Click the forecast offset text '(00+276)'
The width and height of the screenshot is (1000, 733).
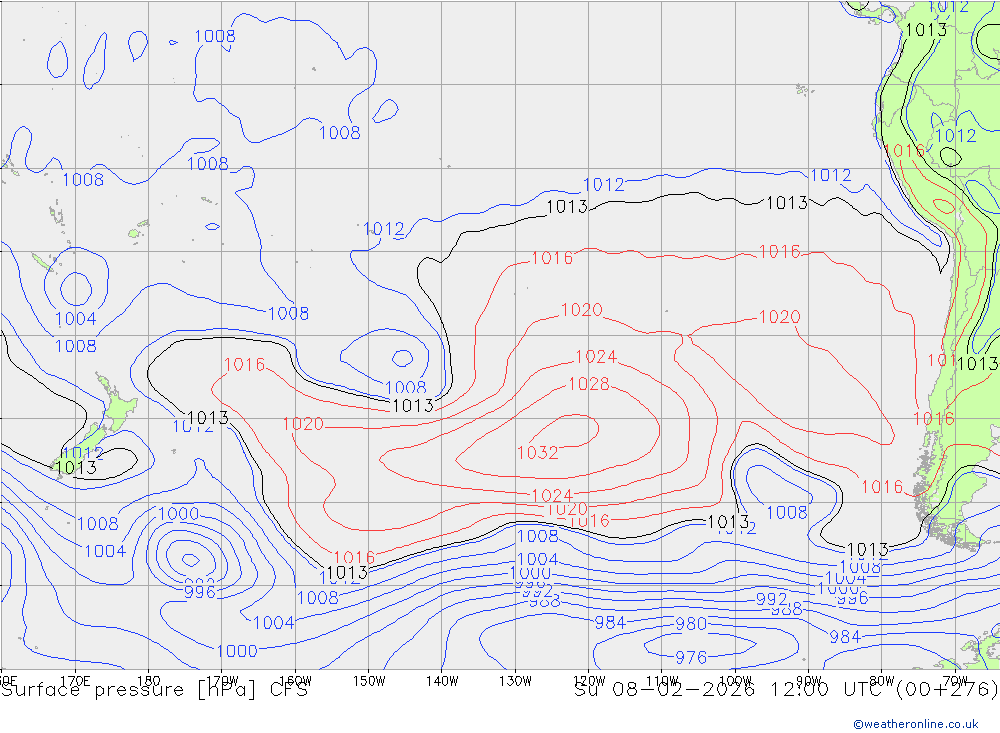[947, 690]
